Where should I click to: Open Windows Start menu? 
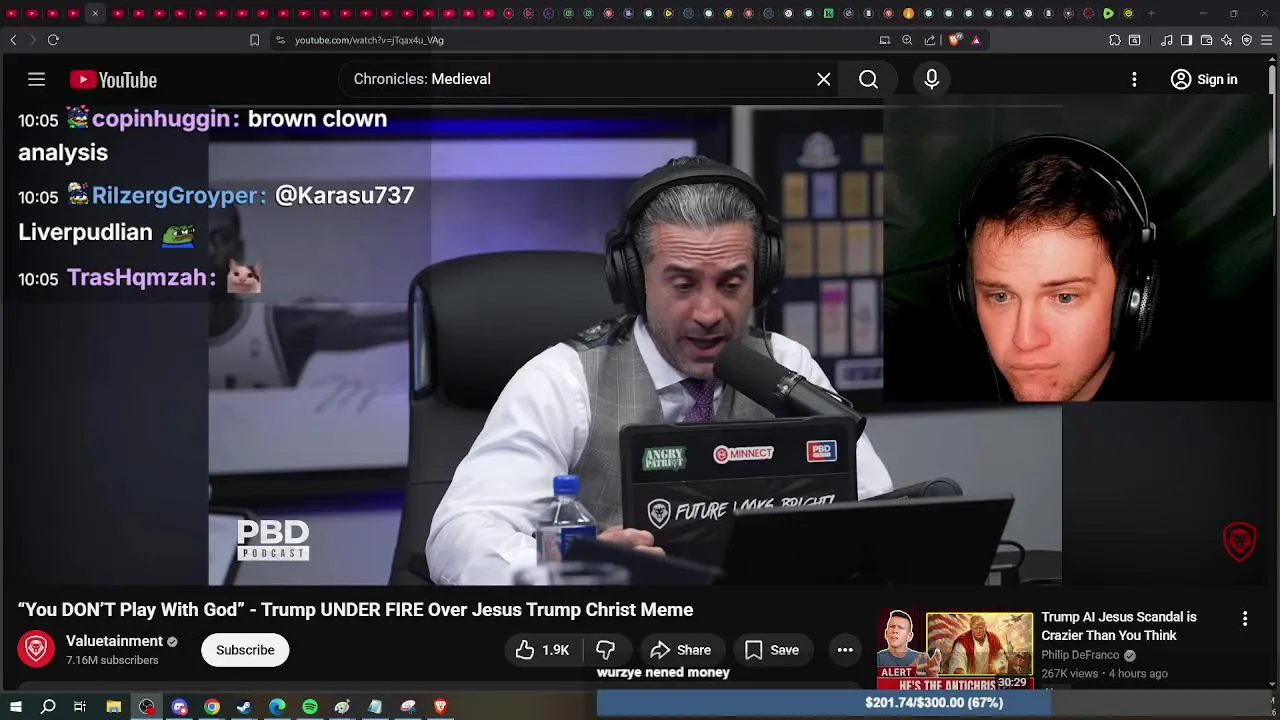pos(15,707)
